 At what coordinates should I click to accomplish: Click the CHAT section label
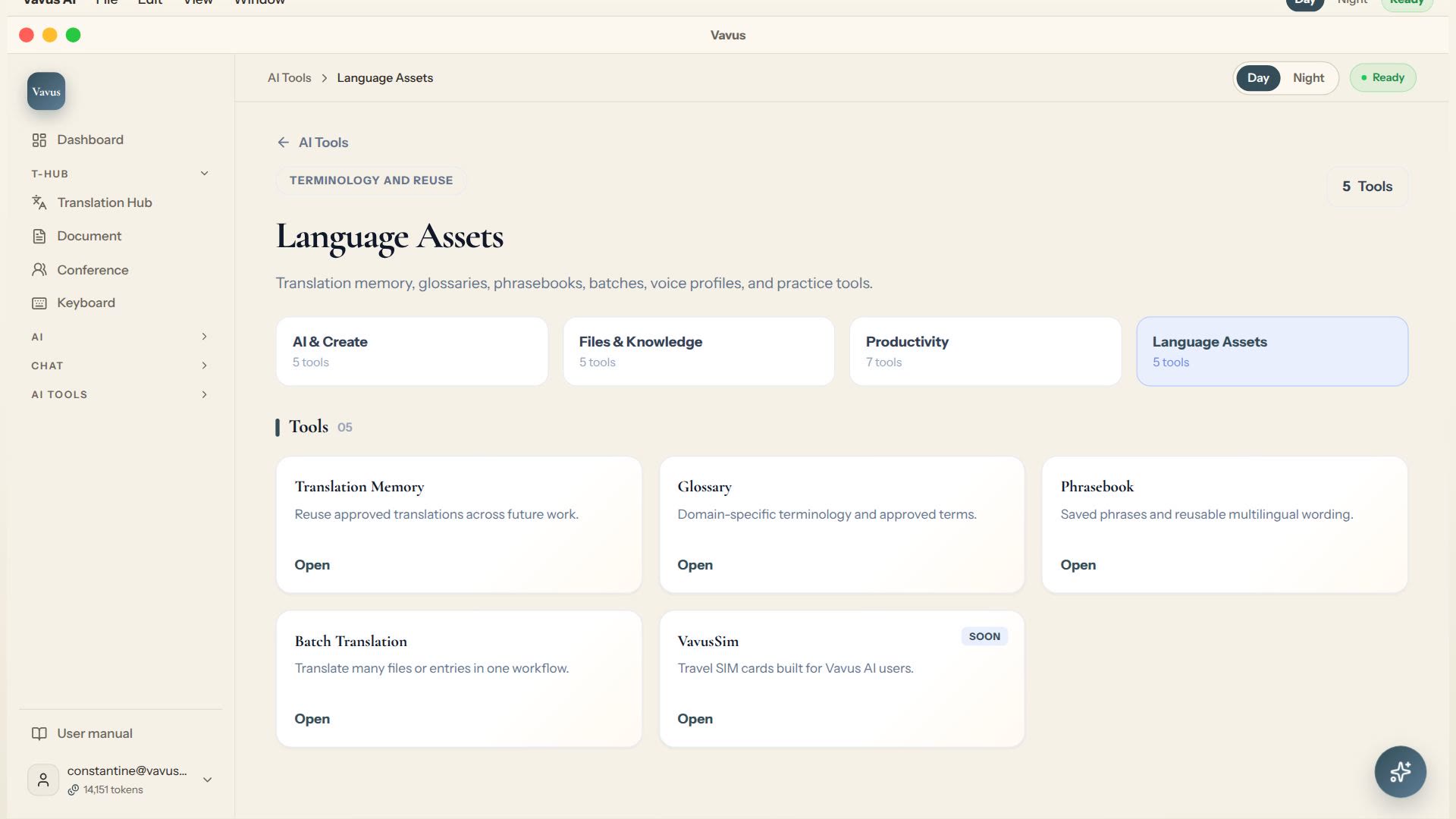tap(47, 366)
